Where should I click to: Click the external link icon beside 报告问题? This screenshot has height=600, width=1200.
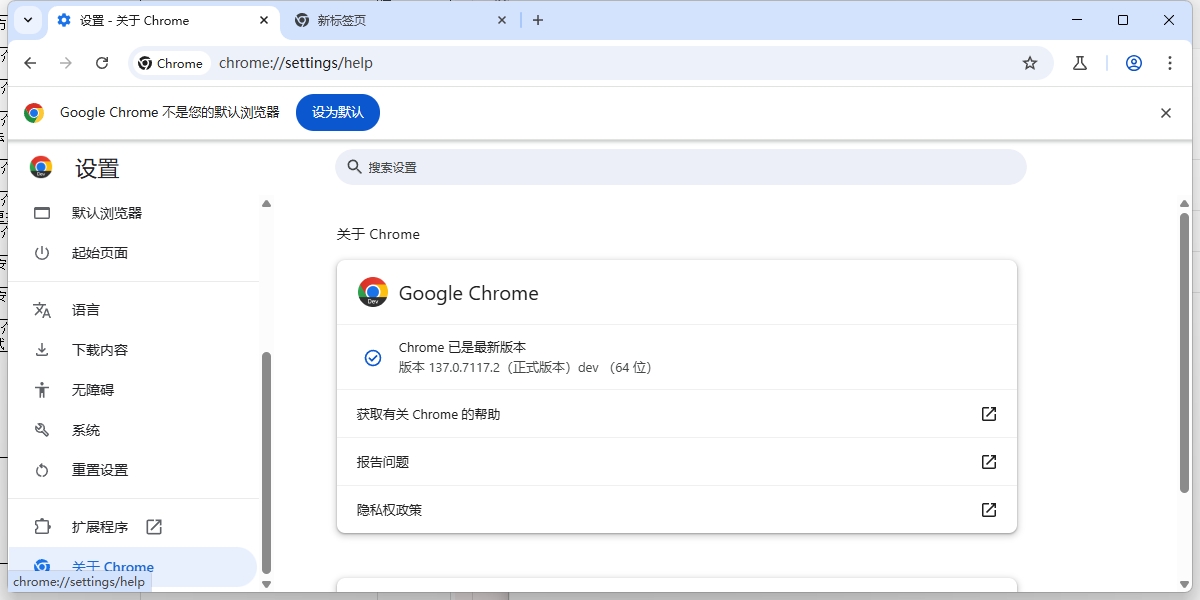tap(988, 461)
